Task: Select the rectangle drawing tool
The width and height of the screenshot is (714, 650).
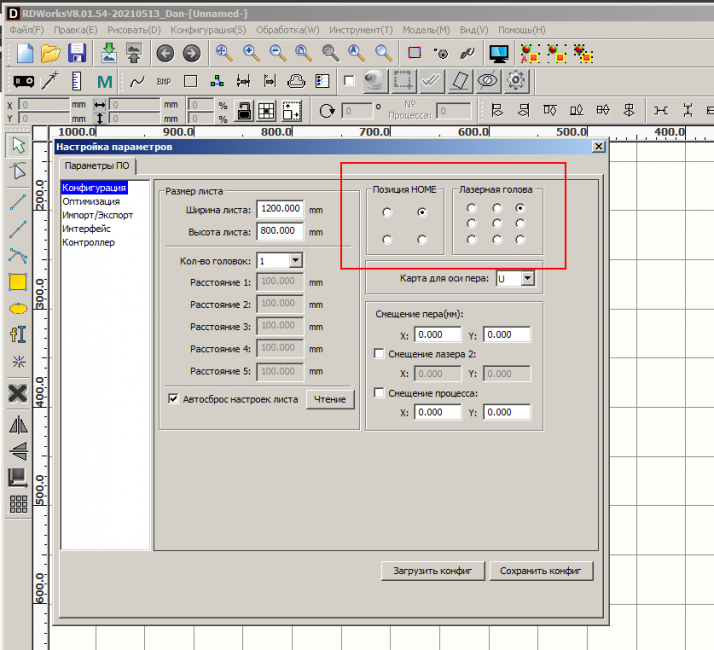Action: click(x=17, y=282)
